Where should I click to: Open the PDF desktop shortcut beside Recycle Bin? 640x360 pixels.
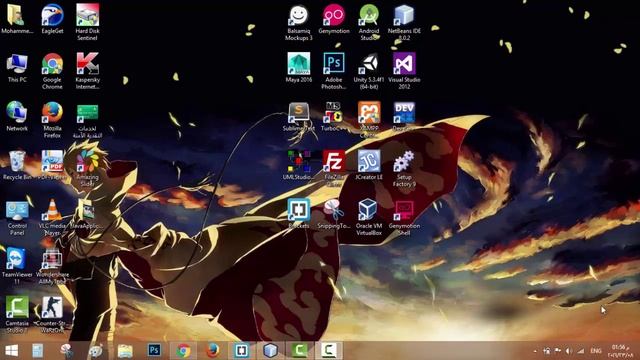(x=52, y=165)
